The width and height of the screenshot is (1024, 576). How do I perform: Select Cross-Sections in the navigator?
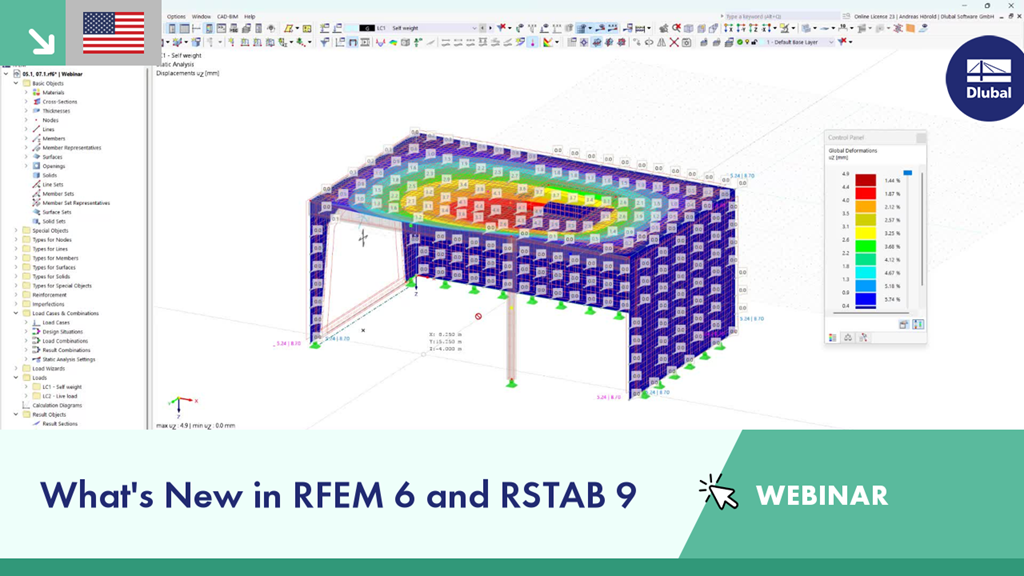(59, 102)
